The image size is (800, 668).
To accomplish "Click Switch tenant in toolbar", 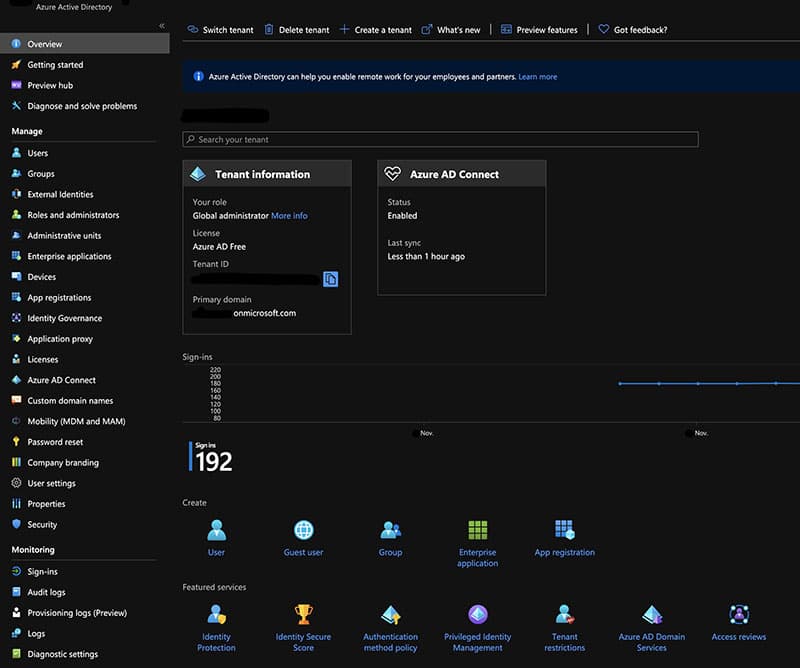I will point(220,30).
